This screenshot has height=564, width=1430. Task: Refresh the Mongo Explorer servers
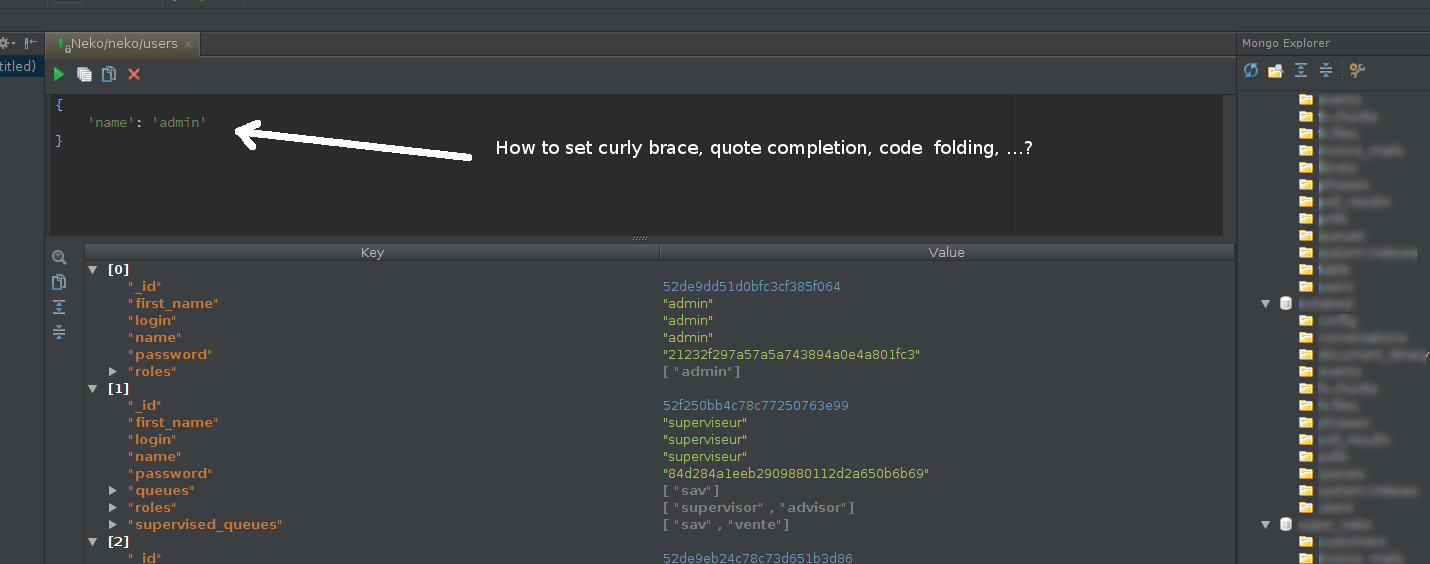tap(1251, 70)
